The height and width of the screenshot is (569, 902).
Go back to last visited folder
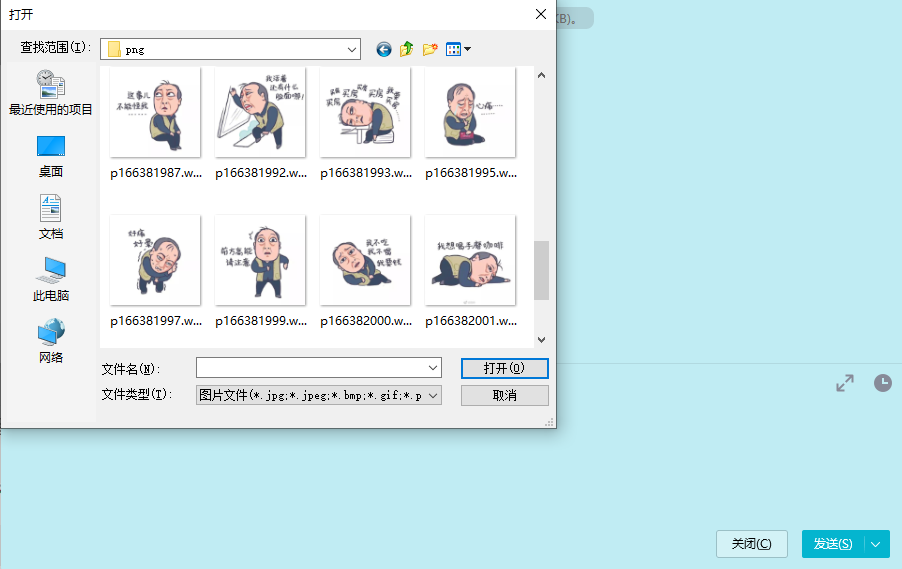click(384, 49)
